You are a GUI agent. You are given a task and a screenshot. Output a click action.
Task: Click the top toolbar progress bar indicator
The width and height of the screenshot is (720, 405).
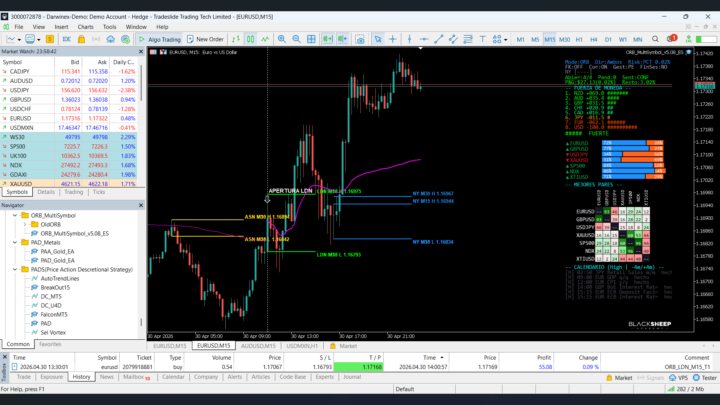[706, 39]
